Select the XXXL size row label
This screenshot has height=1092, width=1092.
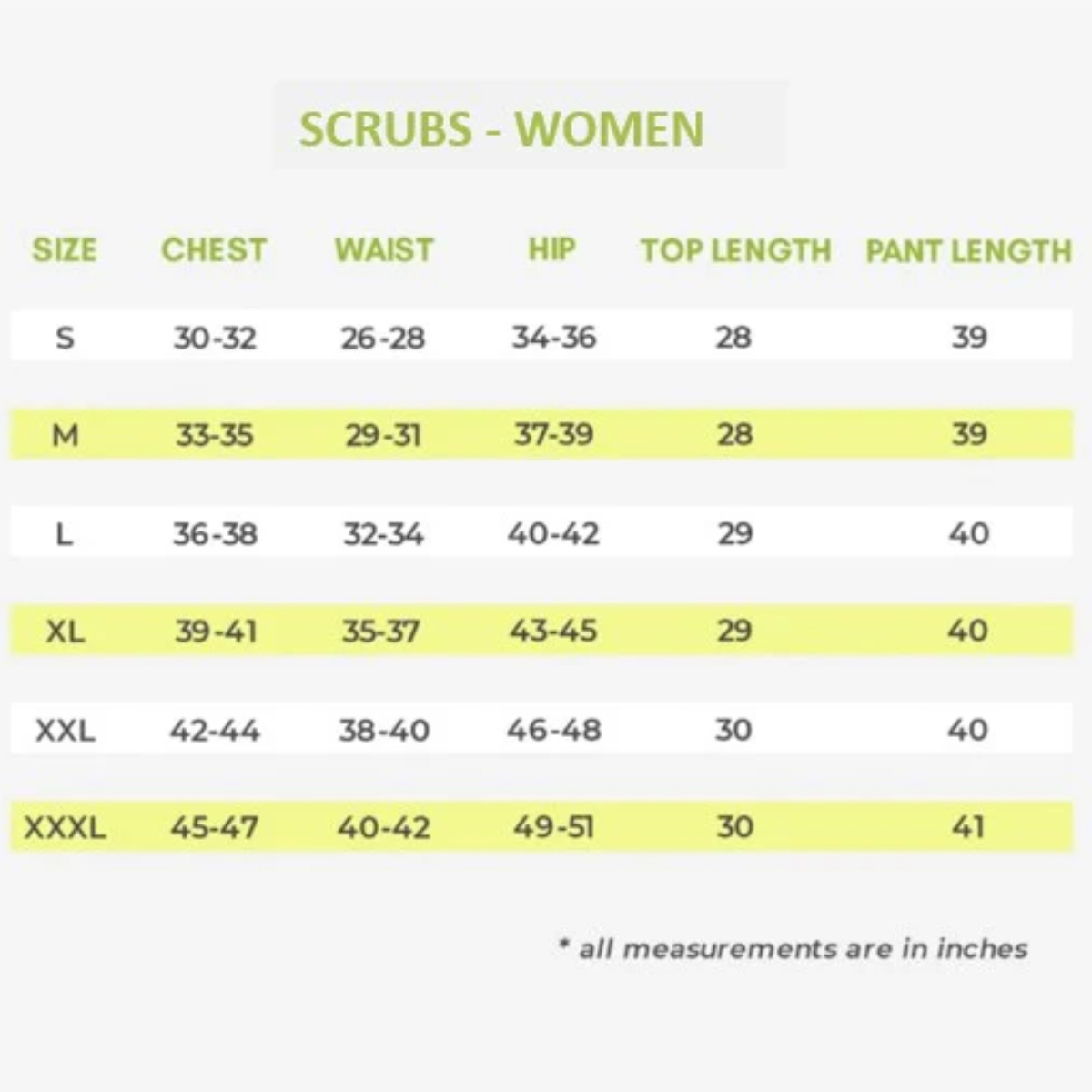[65, 827]
